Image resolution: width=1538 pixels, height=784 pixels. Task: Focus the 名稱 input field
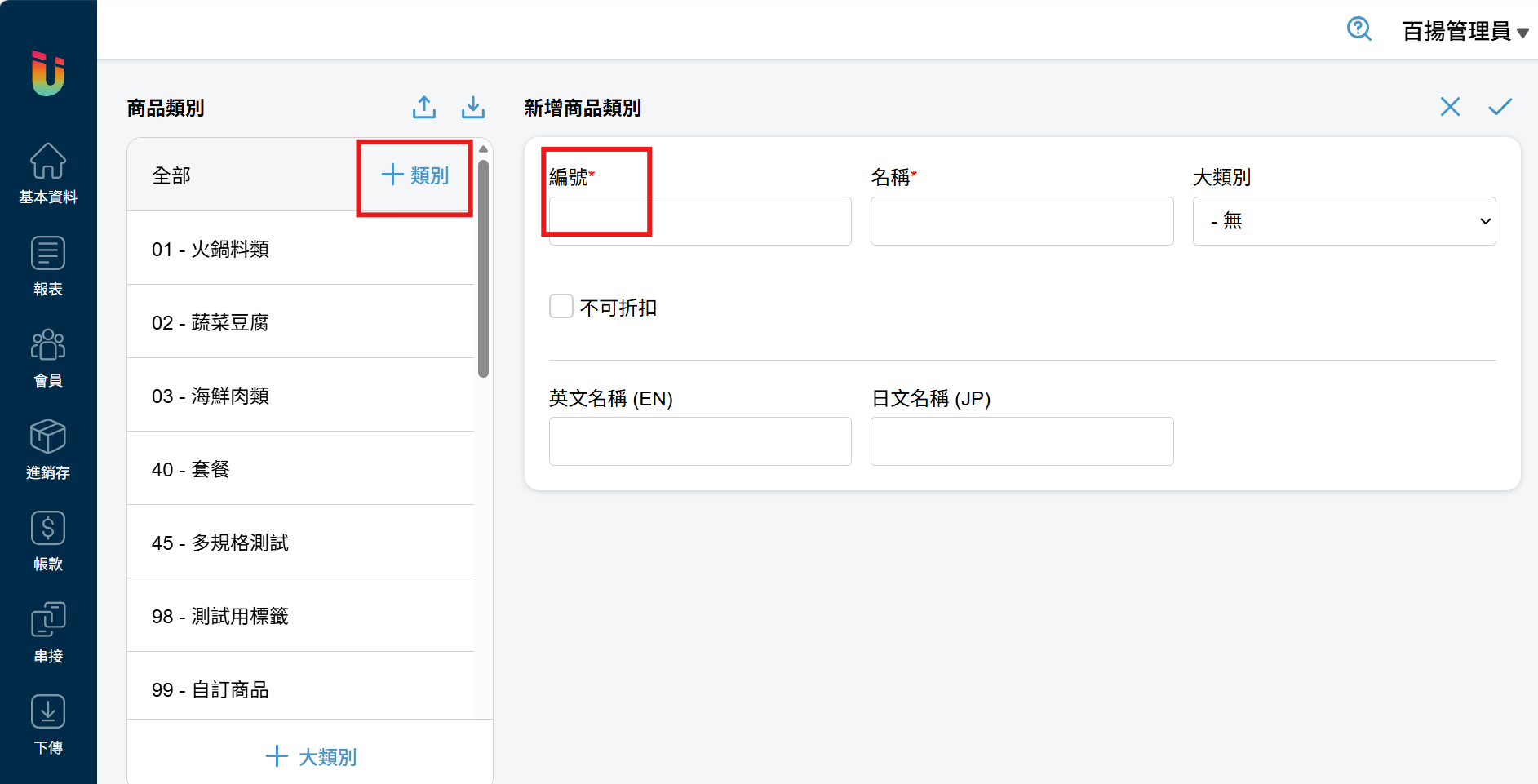pyautogui.click(x=1022, y=221)
